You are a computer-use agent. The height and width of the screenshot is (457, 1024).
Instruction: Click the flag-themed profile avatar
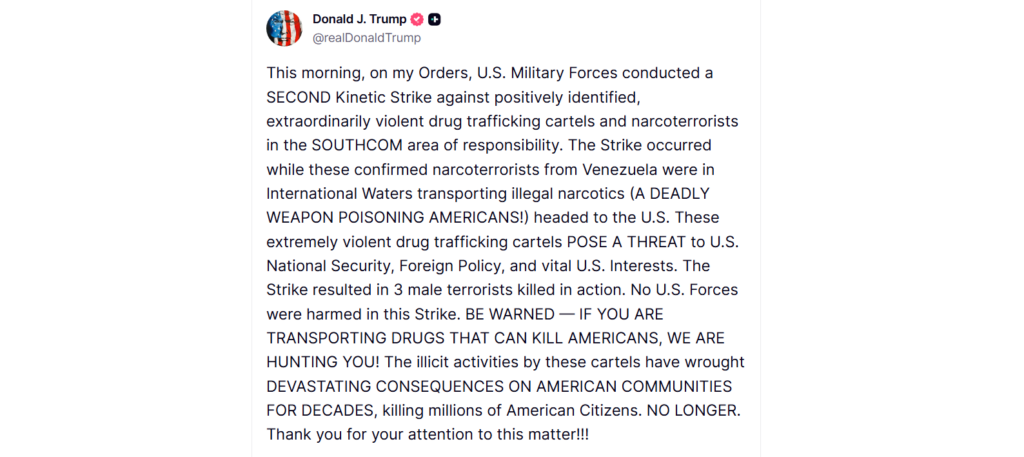284,28
